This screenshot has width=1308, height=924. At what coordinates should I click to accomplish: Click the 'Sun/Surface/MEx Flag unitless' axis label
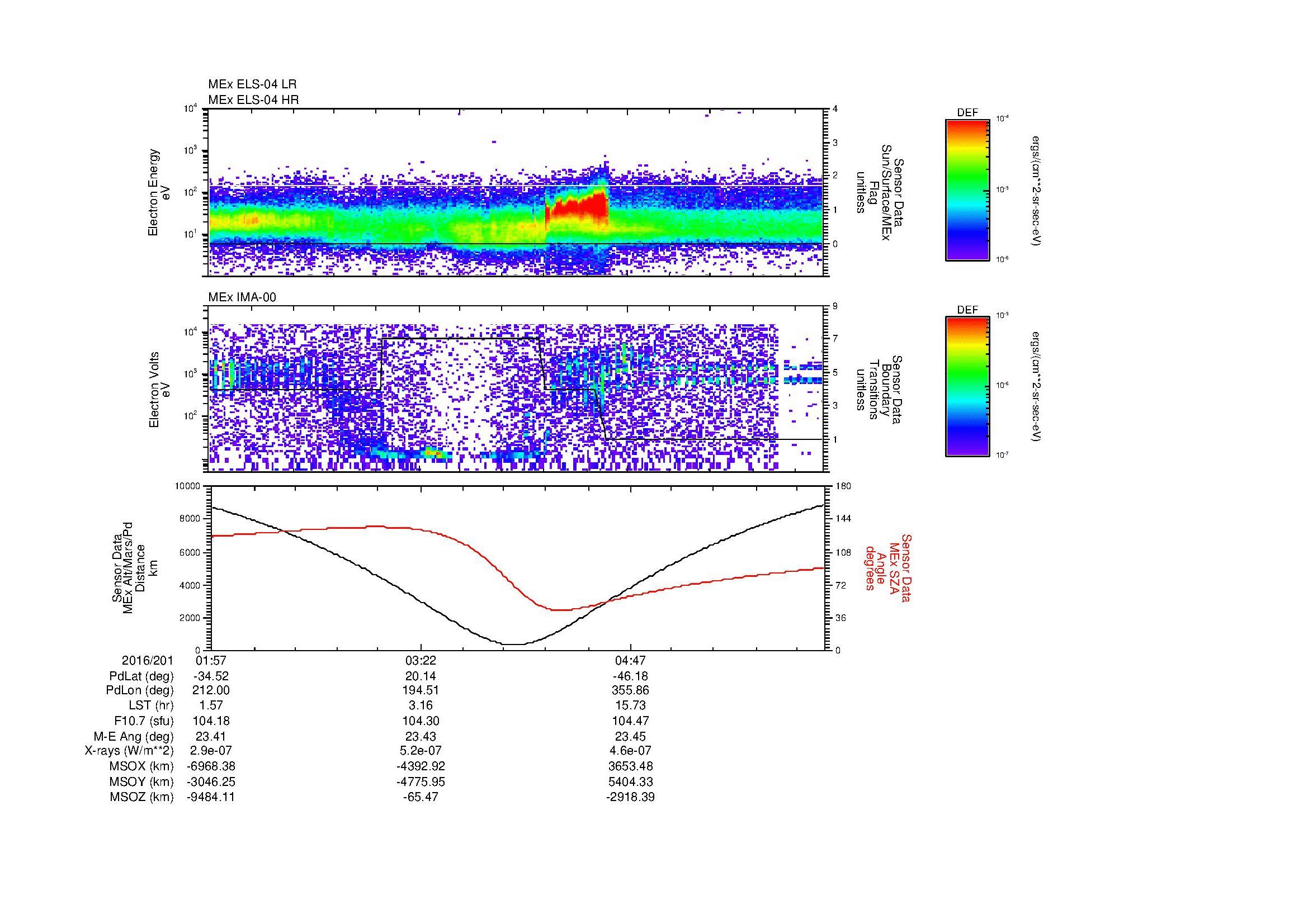coord(880,192)
